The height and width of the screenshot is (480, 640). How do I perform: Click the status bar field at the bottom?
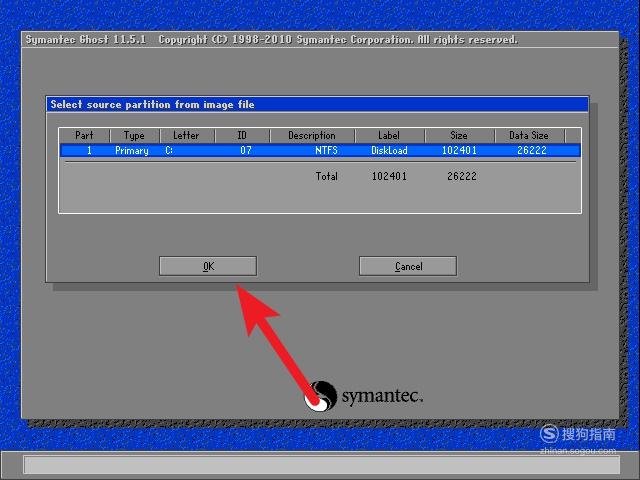pos(322,465)
